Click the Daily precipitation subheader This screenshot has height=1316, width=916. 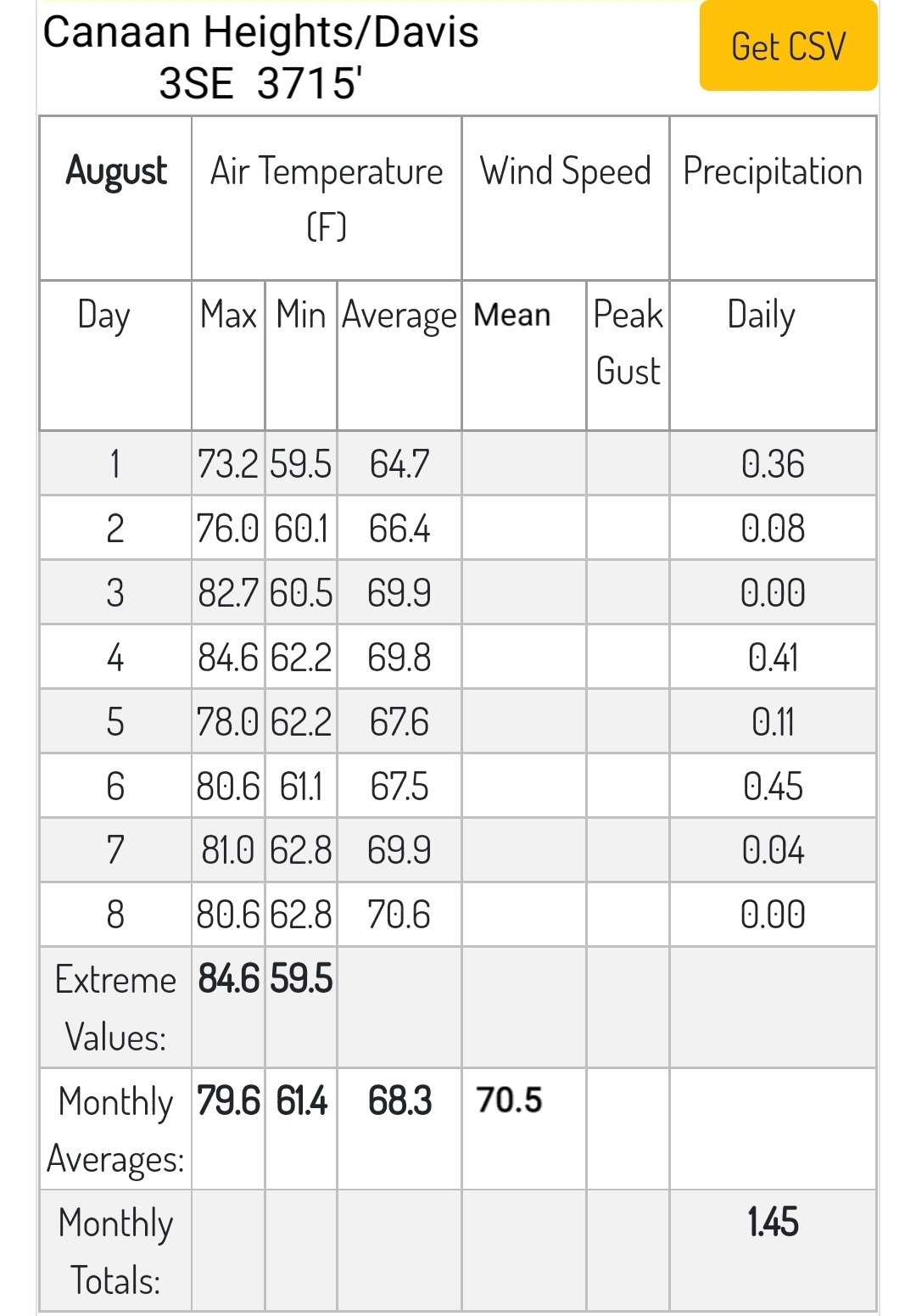tap(762, 316)
